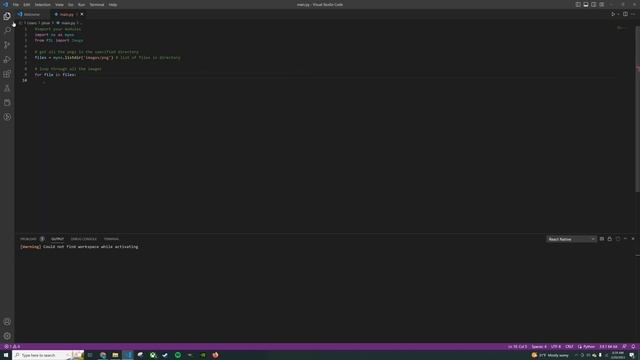640x360 pixels.
Task: Open the Manage gear menu
Action: tap(7, 336)
